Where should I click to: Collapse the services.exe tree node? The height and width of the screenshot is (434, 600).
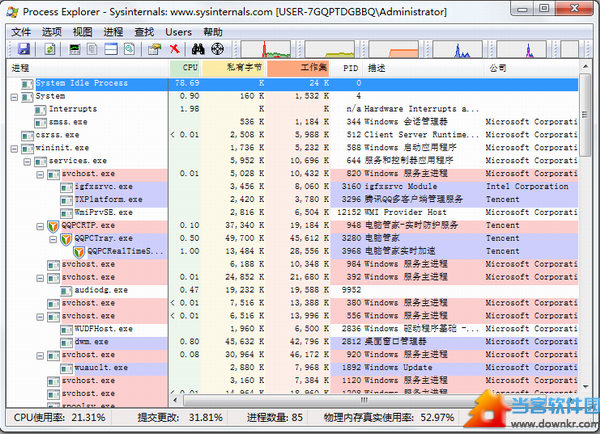(x=27, y=162)
